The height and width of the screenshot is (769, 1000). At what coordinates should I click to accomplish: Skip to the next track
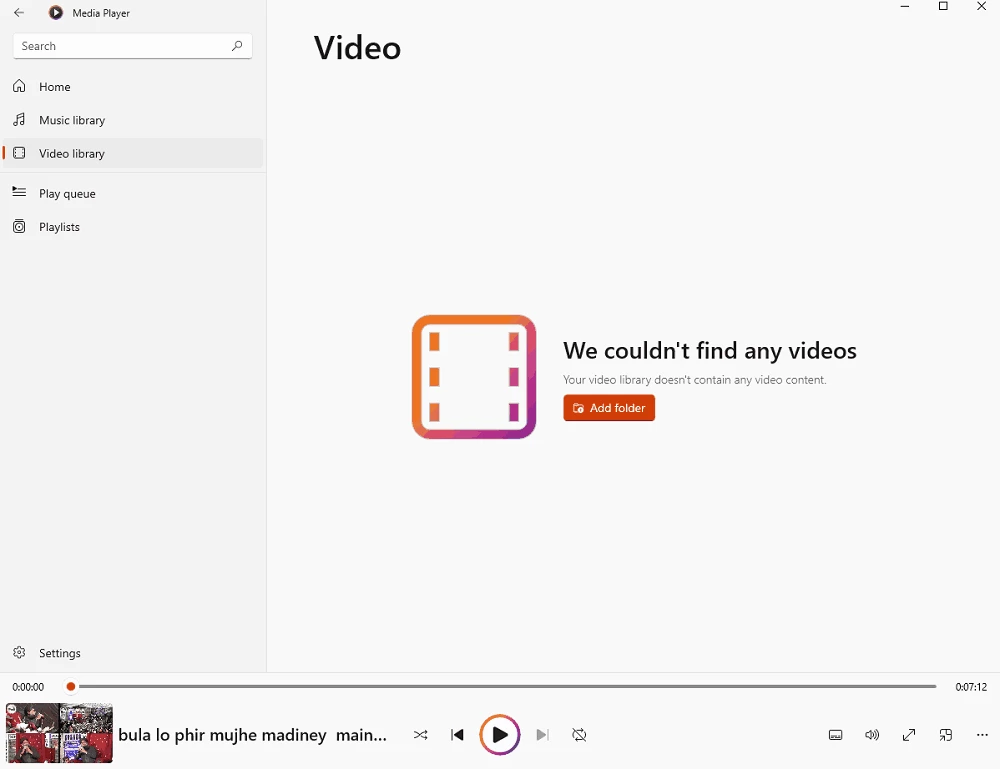coord(542,735)
